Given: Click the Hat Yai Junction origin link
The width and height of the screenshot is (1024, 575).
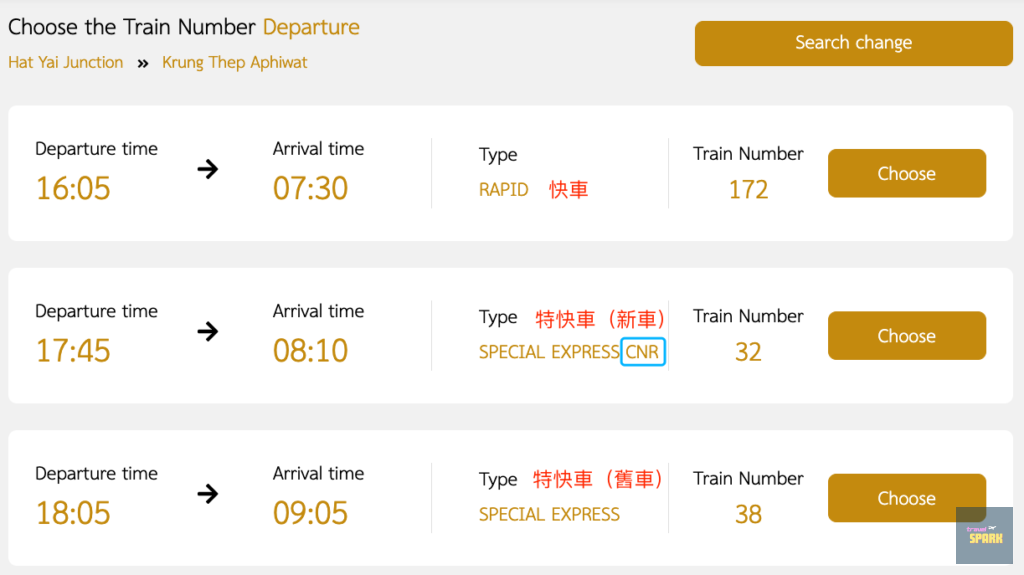Looking at the screenshot, I should [x=66, y=62].
